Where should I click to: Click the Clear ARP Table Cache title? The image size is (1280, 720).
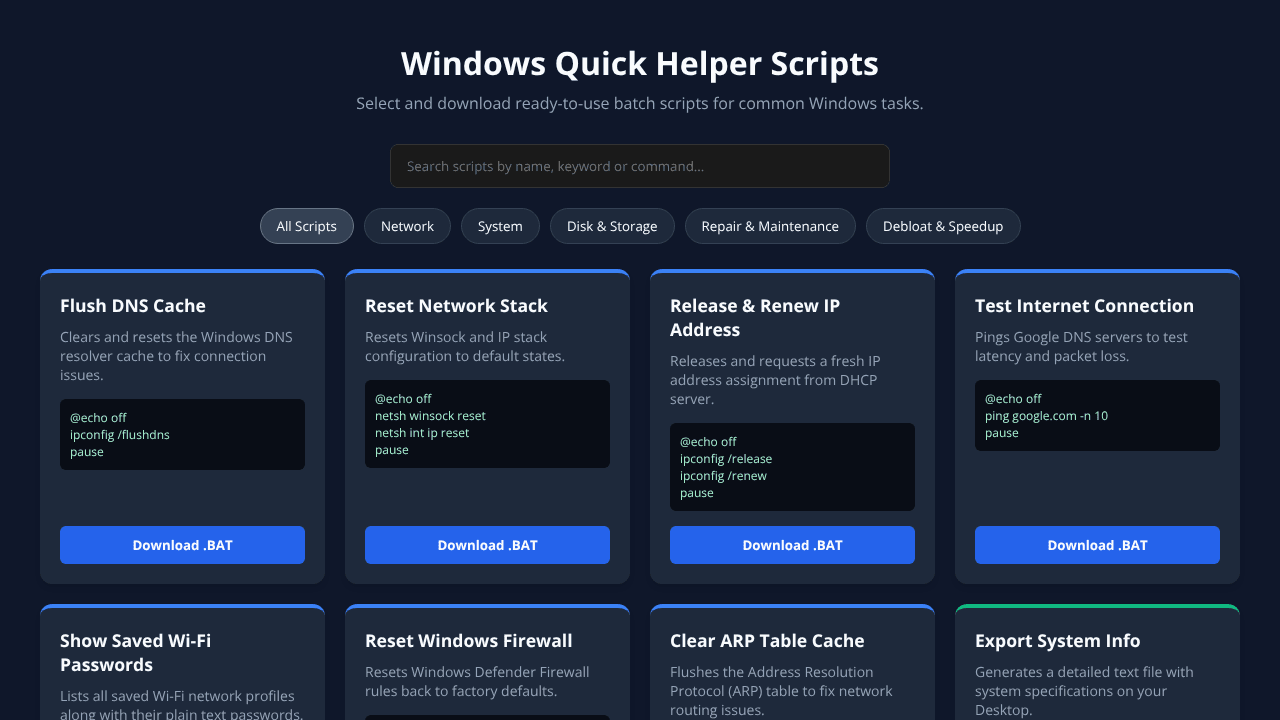767,641
